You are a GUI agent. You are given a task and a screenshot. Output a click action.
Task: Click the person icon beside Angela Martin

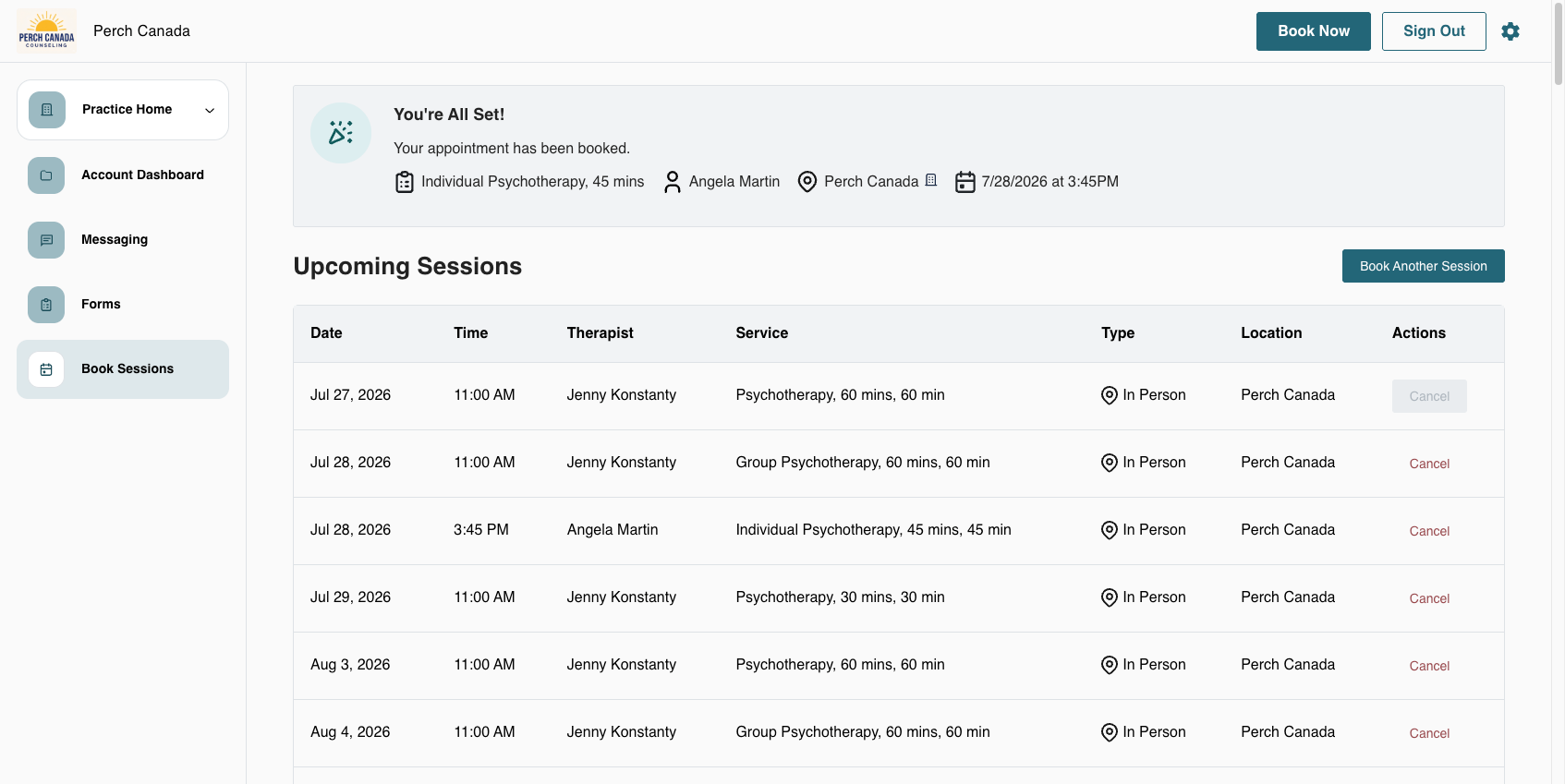pyautogui.click(x=673, y=182)
